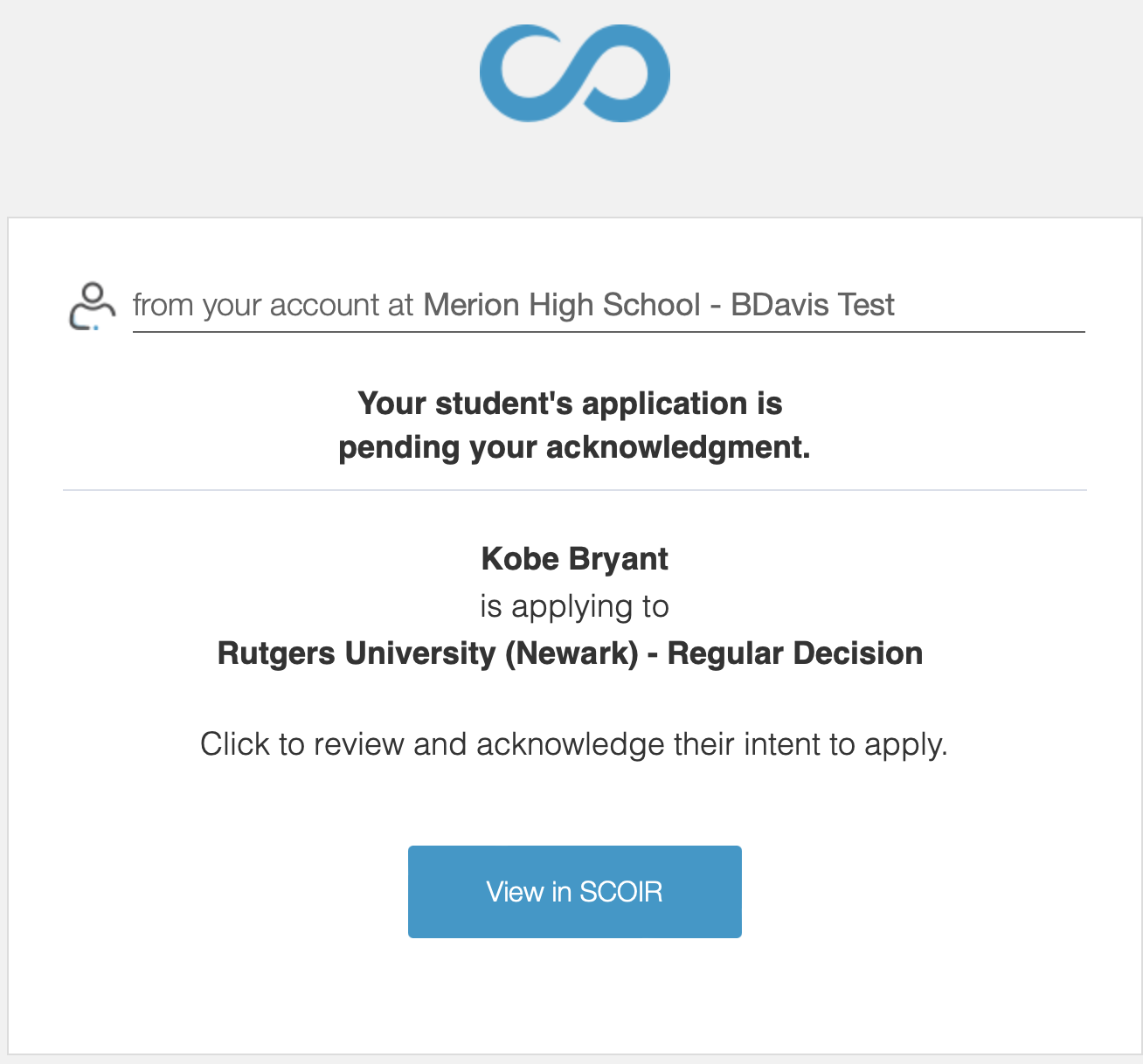Click the word 'SCOIR' on the blue button
Viewport: 1143px width, 1064px height.
coord(621,892)
